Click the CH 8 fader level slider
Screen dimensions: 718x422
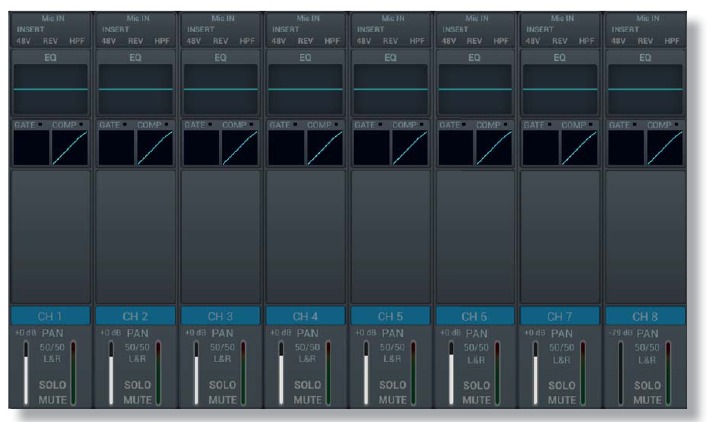coord(621,373)
